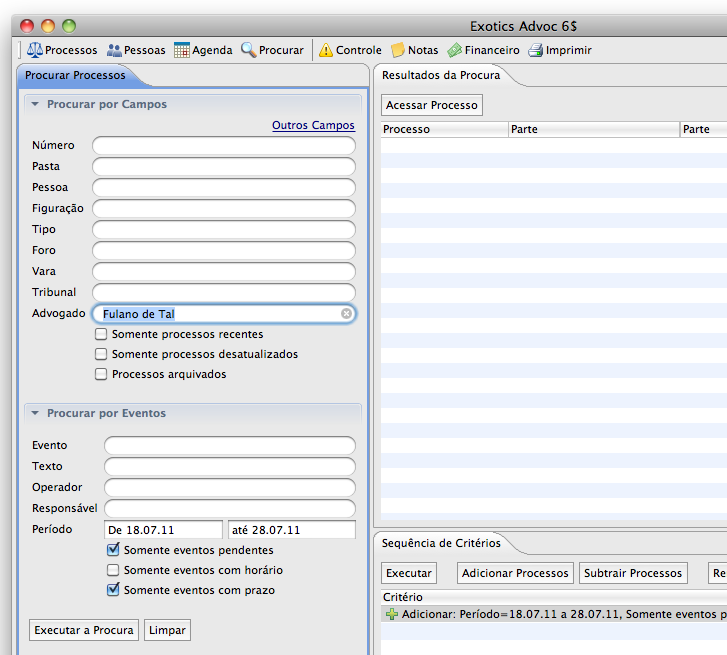Open the Notas sticky note icon
The height and width of the screenshot is (655, 727).
(398, 50)
